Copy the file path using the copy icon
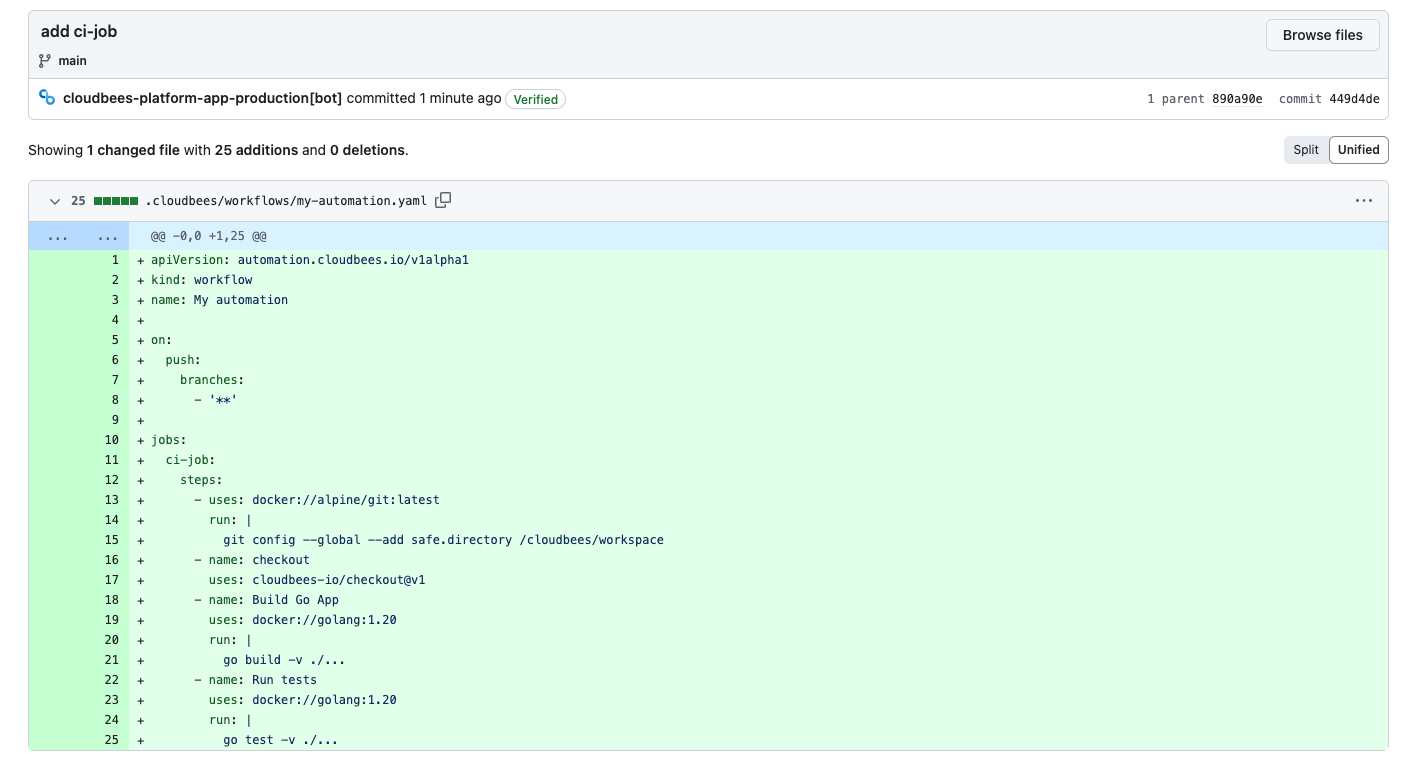 pos(443,200)
